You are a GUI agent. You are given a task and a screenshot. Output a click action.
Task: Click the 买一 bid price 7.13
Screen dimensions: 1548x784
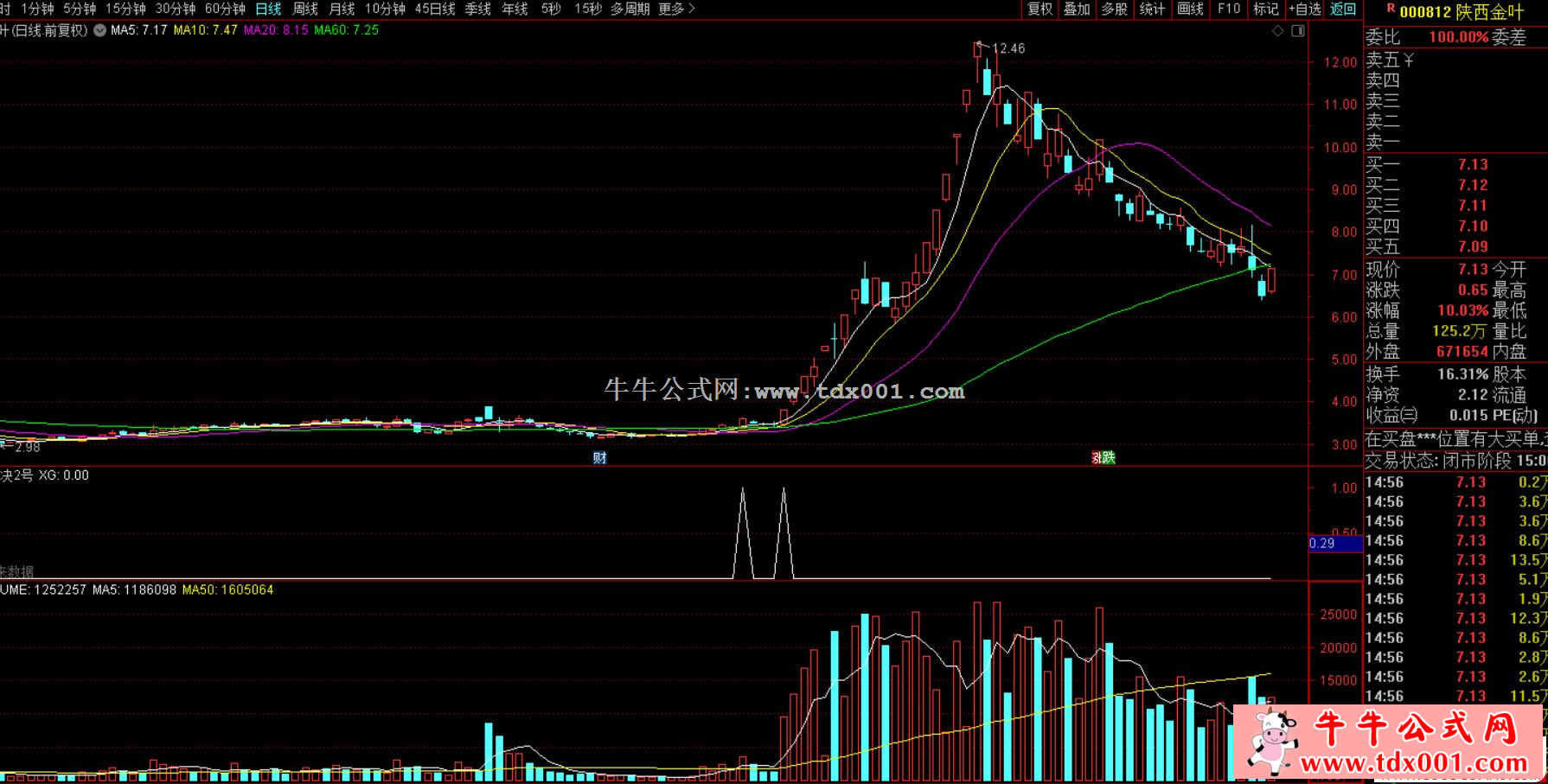pos(1473,164)
